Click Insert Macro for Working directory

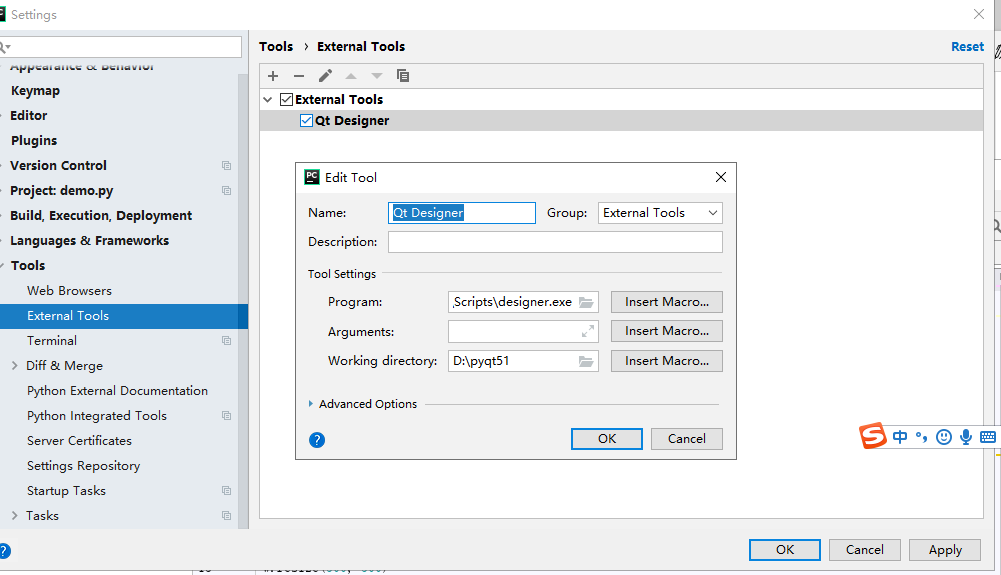tap(666, 361)
